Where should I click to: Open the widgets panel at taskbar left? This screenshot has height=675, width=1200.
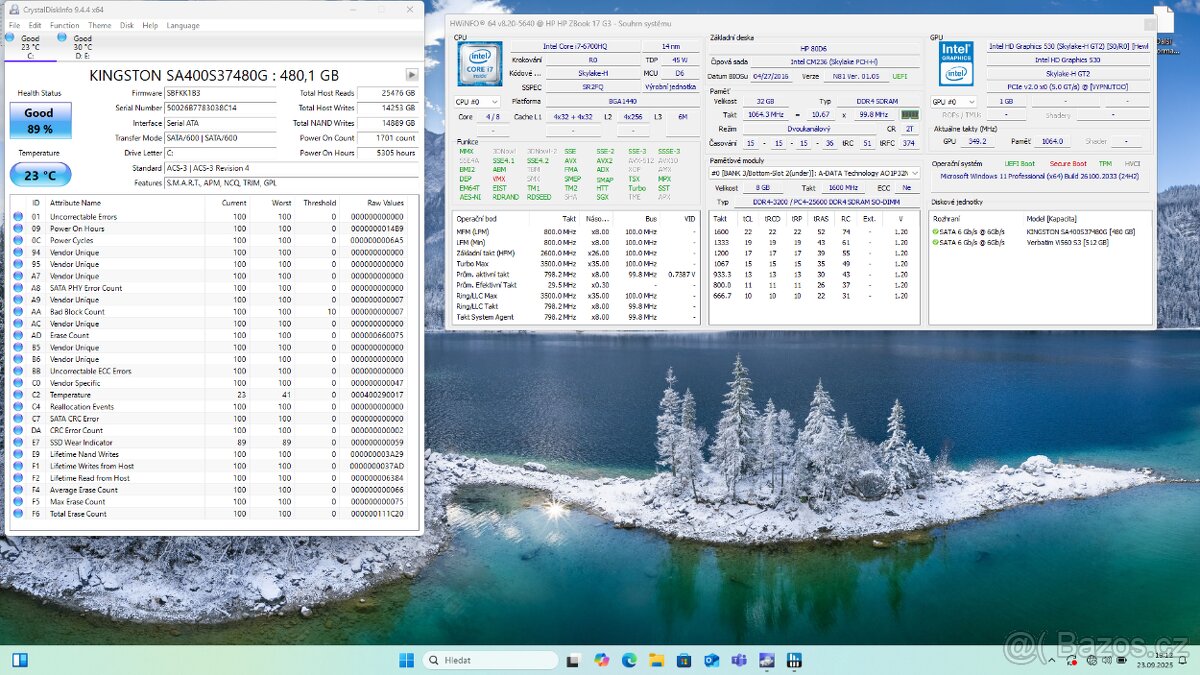(19, 660)
